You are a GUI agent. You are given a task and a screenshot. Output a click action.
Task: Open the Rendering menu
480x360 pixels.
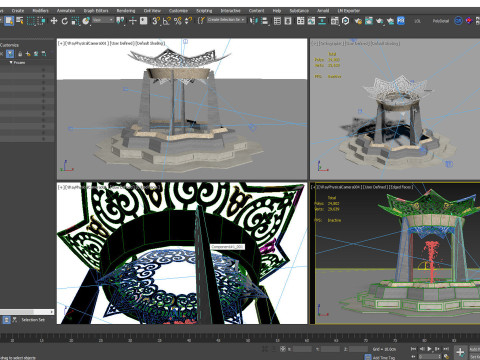click(x=126, y=11)
